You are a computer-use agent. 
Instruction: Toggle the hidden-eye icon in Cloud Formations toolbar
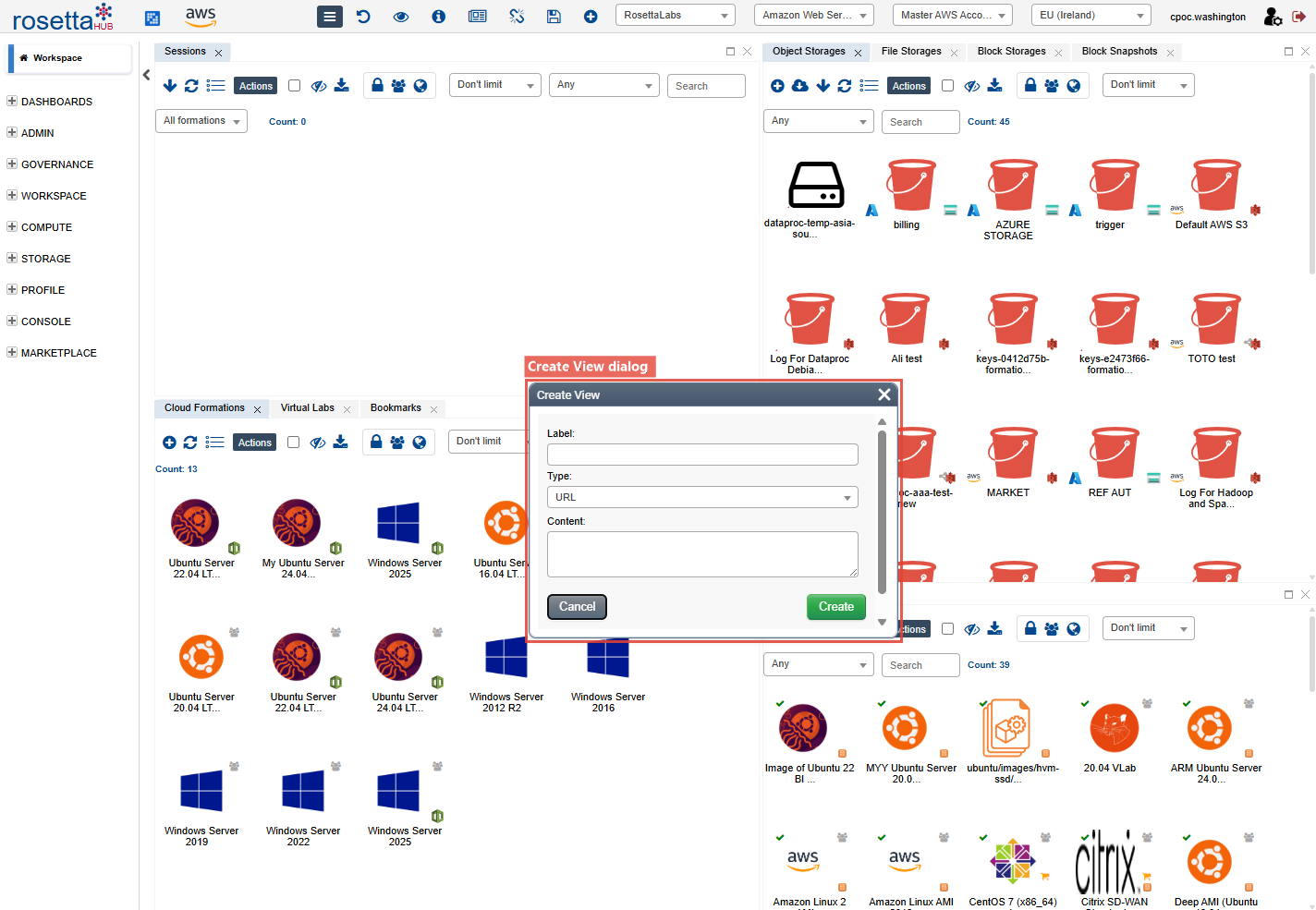tap(317, 443)
